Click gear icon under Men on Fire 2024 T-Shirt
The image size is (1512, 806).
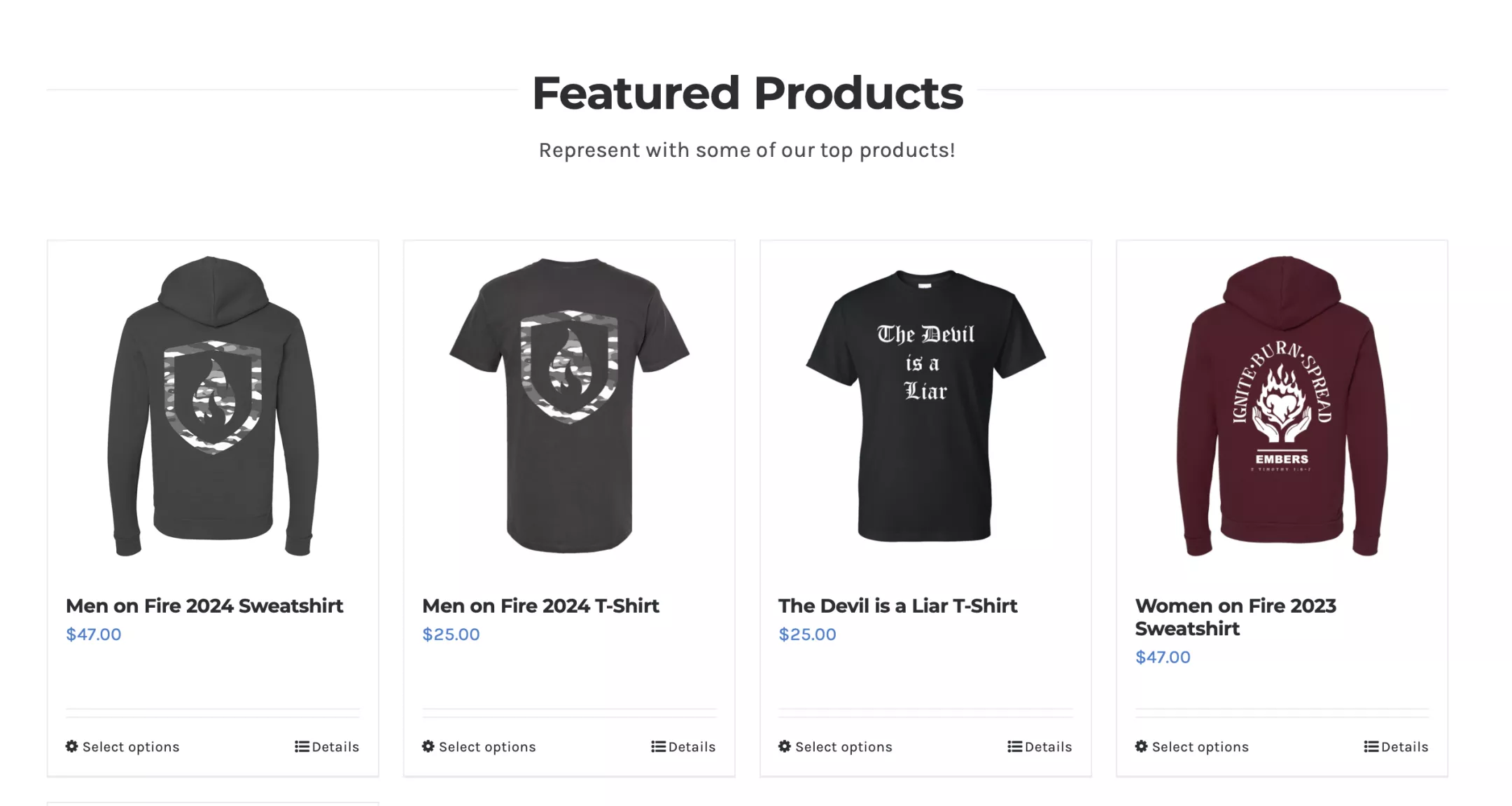point(428,746)
